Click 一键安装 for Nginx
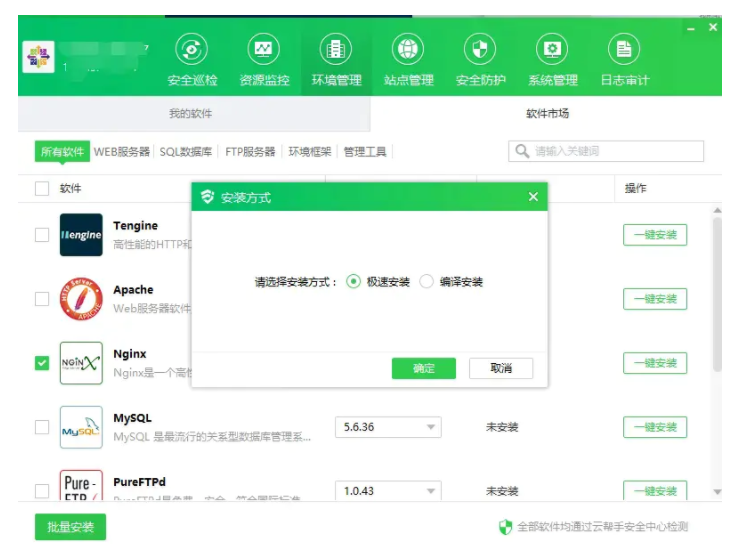The width and height of the screenshot is (740, 560). coord(655,363)
